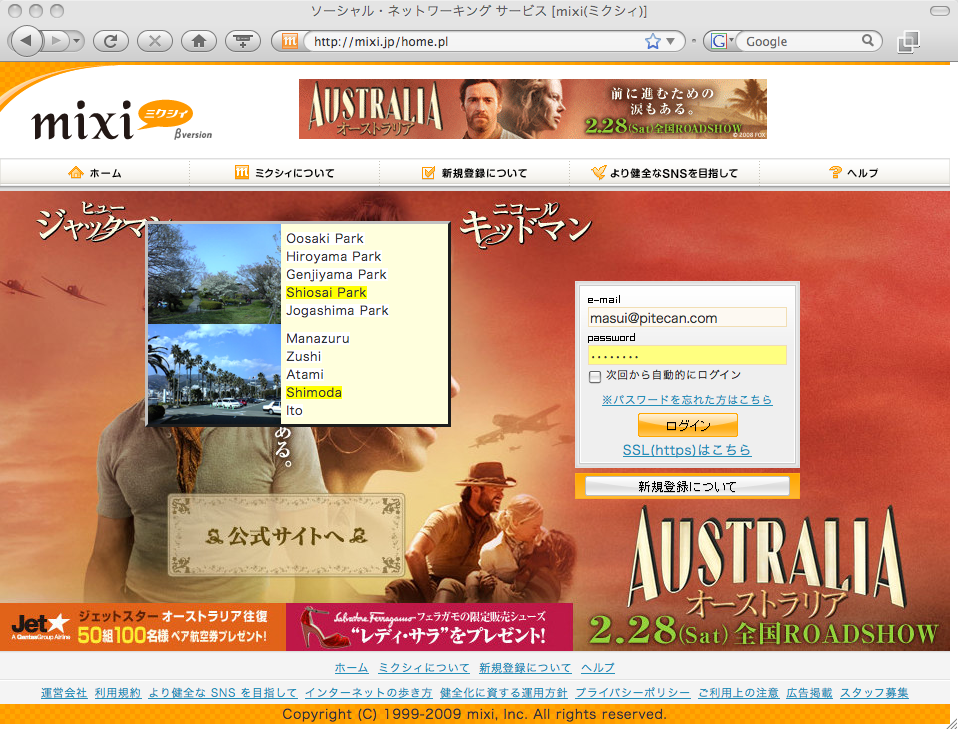The height and width of the screenshot is (730, 958).
Task: Open the 広告掲載 footer link
Action: (x=810, y=693)
